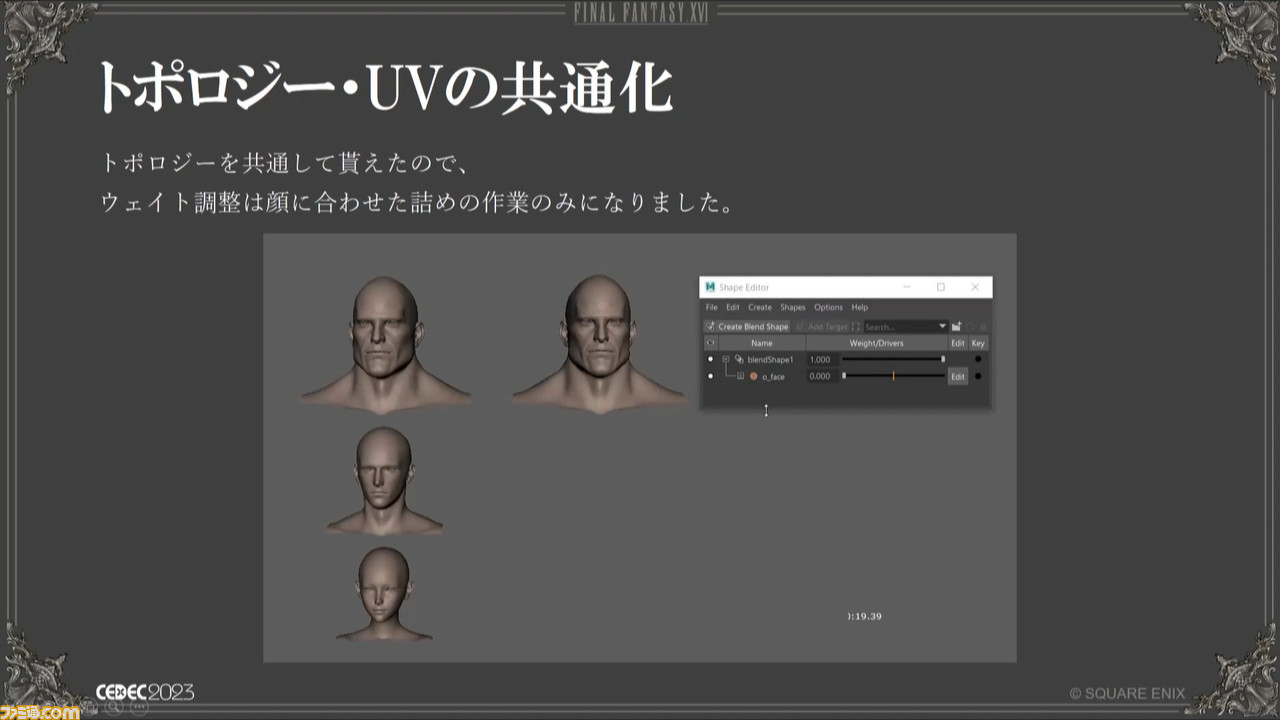Click the Weight/Drivers column header
The width and height of the screenshot is (1280, 720).
click(x=876, y=343)
